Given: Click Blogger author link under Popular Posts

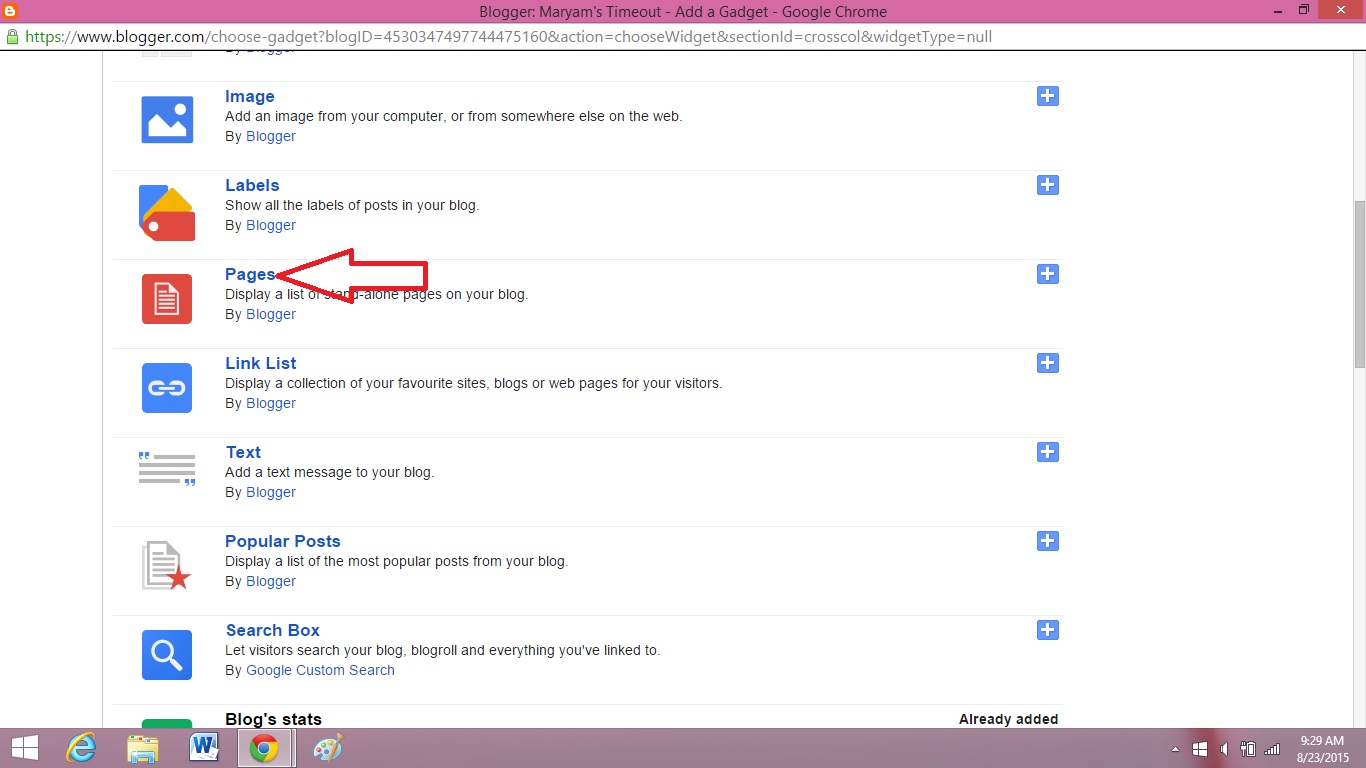Looking at the screenshot, I should 271,581.
